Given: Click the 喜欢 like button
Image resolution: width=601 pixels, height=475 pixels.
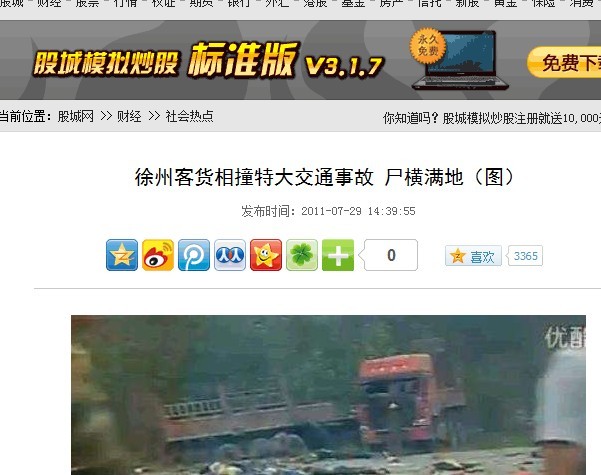Looking at the screenshot, I should coord(473,256).
